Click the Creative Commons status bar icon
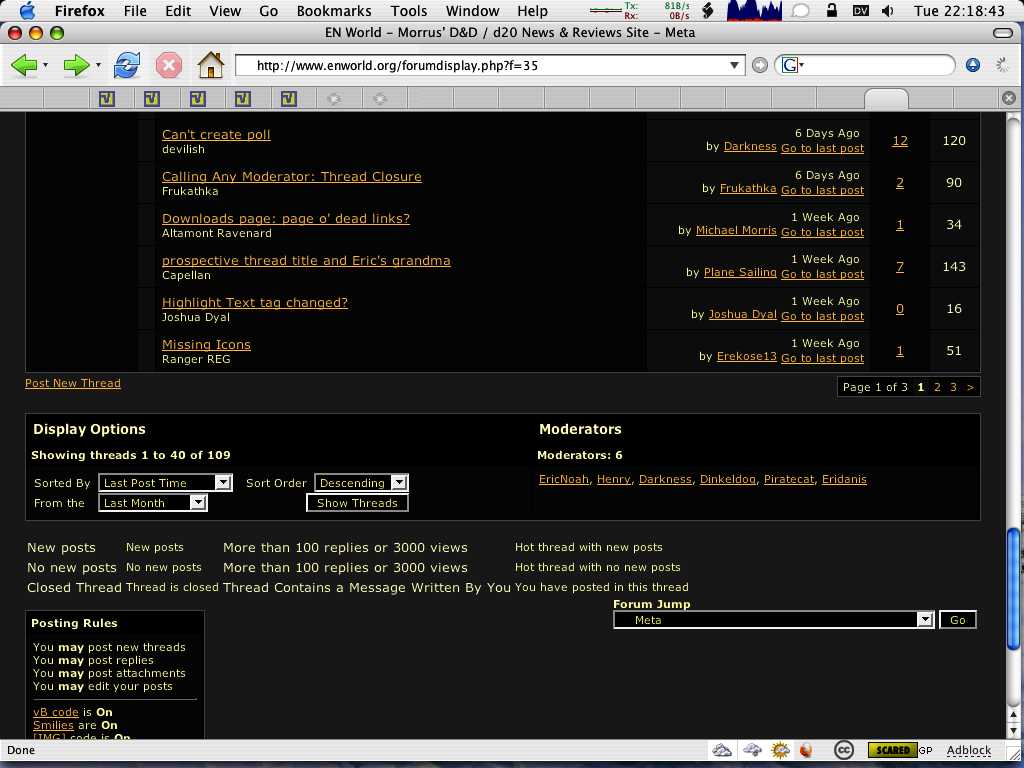The height and width of the screenshot is (768, 1024). (x=843, y=750)
